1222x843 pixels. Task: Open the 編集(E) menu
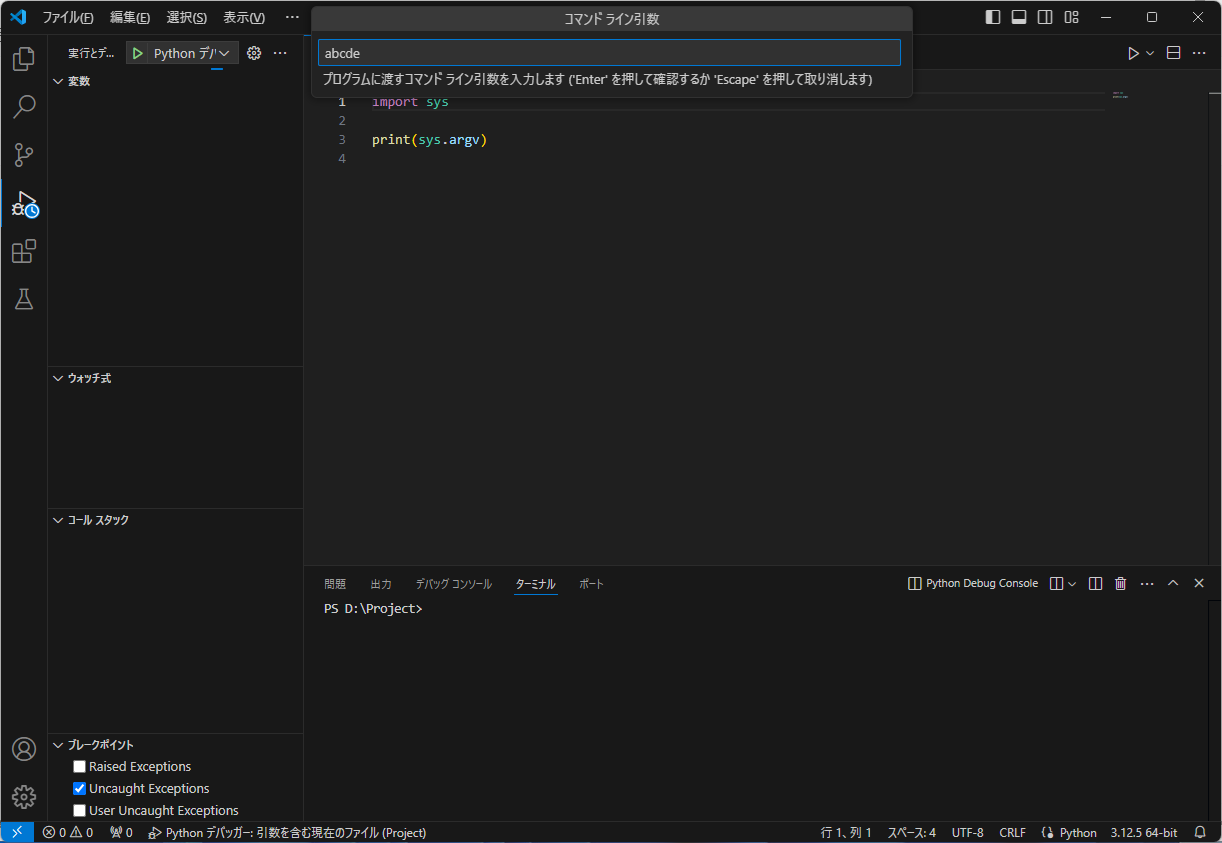pos(130,17)
